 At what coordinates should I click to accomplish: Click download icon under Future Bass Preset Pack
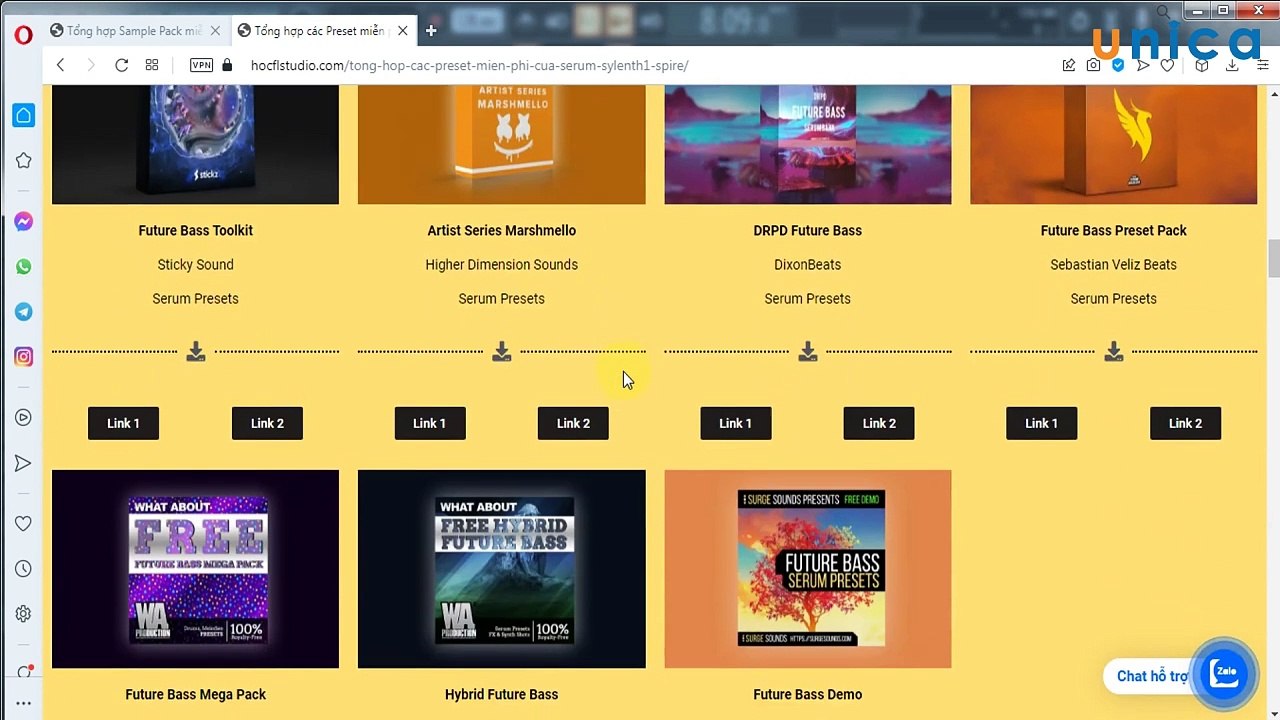(x=1114, y=351)
